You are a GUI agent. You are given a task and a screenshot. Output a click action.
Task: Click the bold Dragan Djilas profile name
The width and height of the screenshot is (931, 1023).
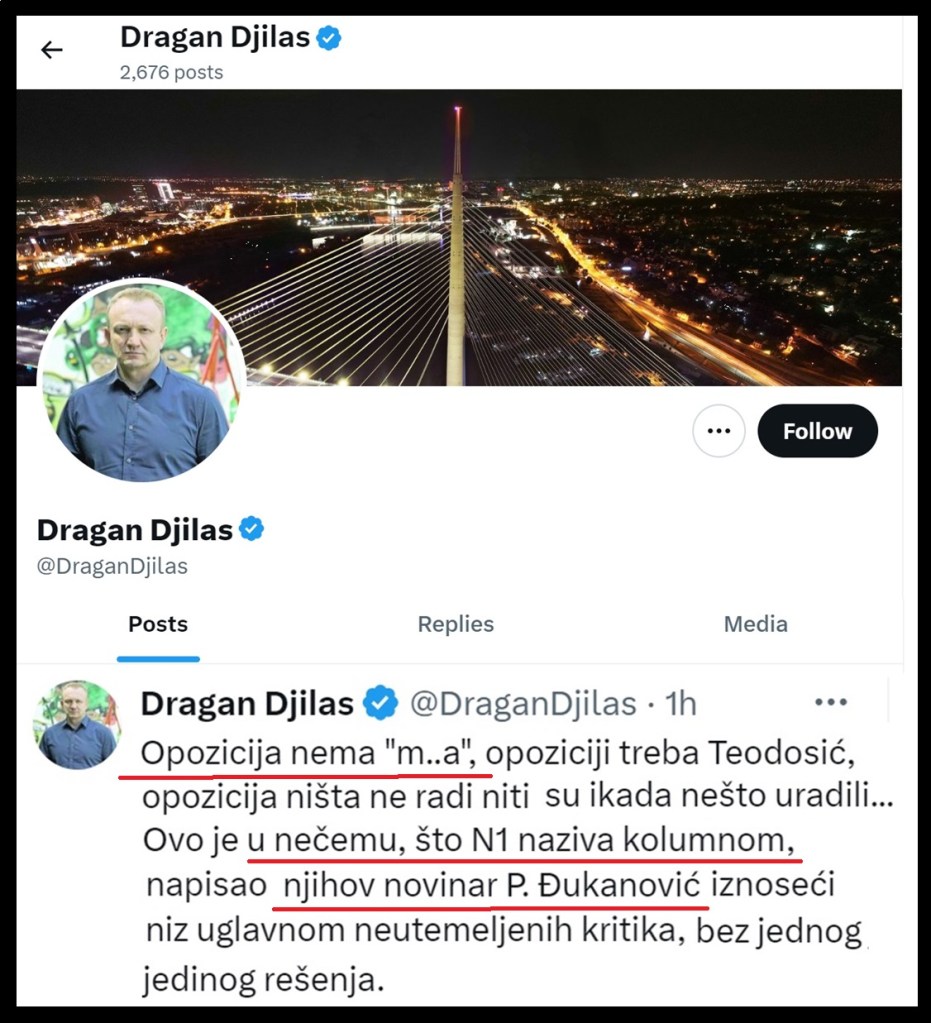tap(135, 530)
